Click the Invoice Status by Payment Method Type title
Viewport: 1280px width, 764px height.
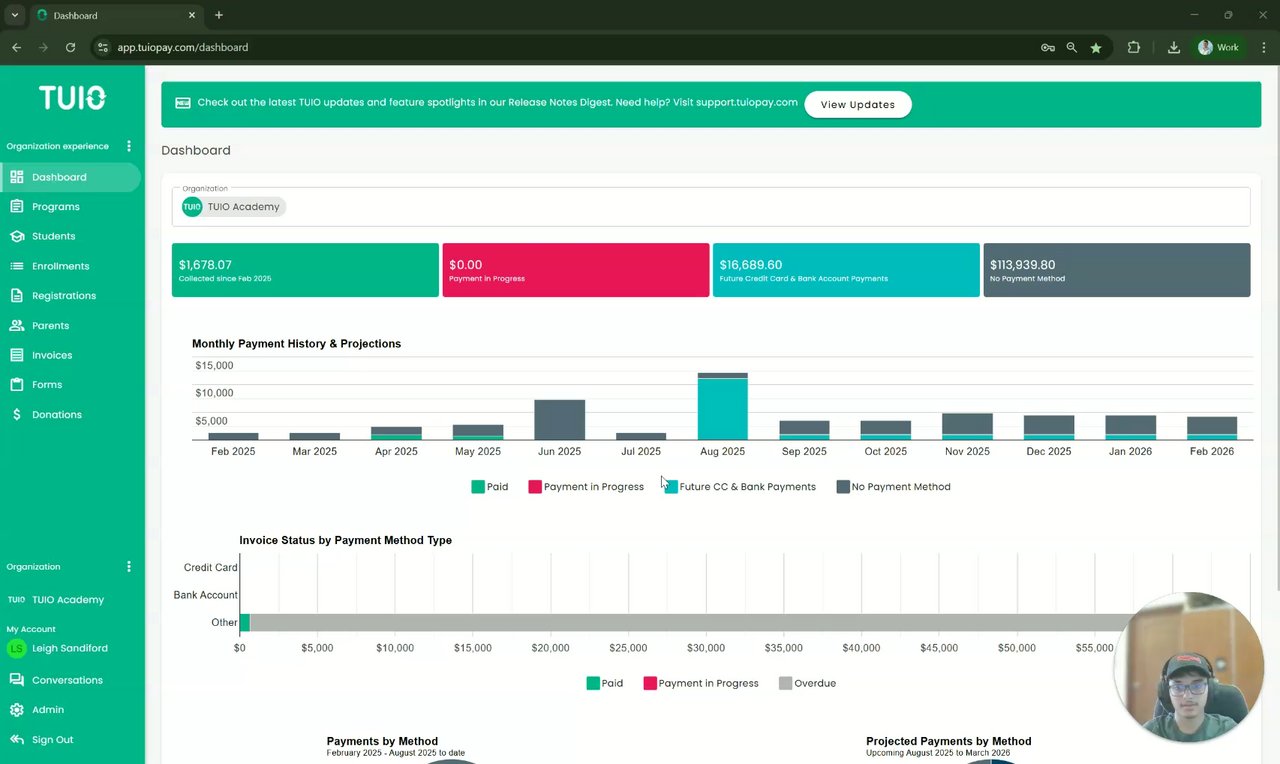pyautogui.click(x=345, y=540)
